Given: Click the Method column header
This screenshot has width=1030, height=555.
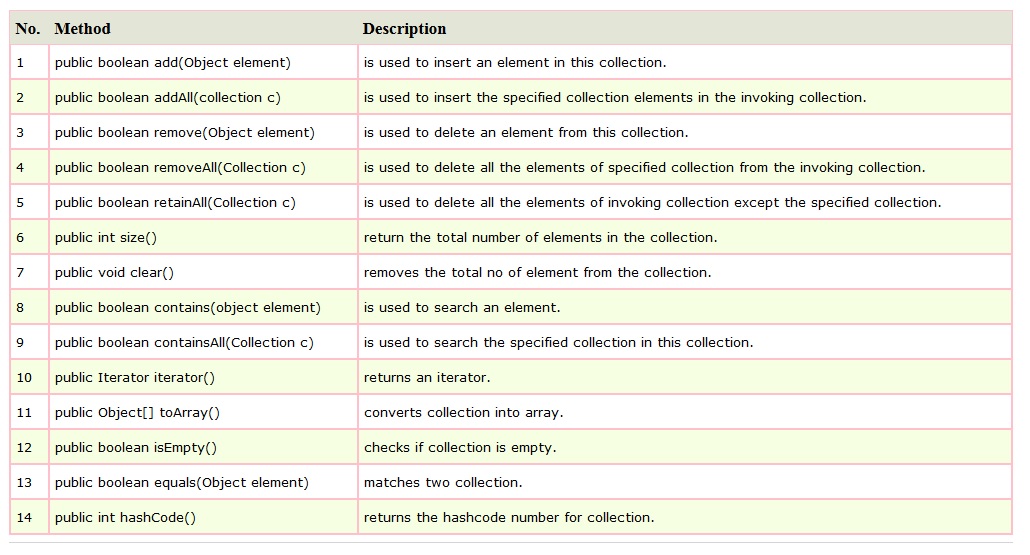Looking at the screenshot, I should click(82, 29).
